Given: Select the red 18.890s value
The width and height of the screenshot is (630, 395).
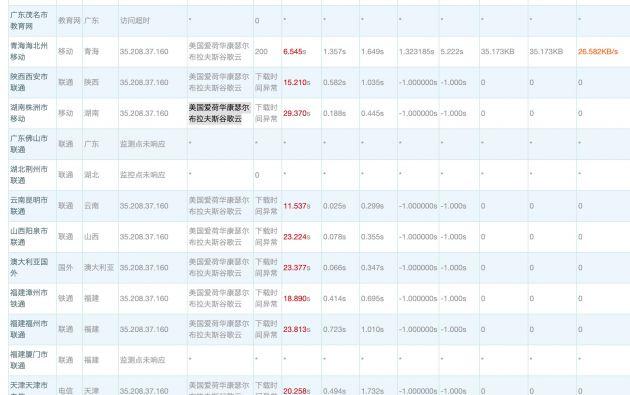Looking at the screenshot, I should pos(297,299).
